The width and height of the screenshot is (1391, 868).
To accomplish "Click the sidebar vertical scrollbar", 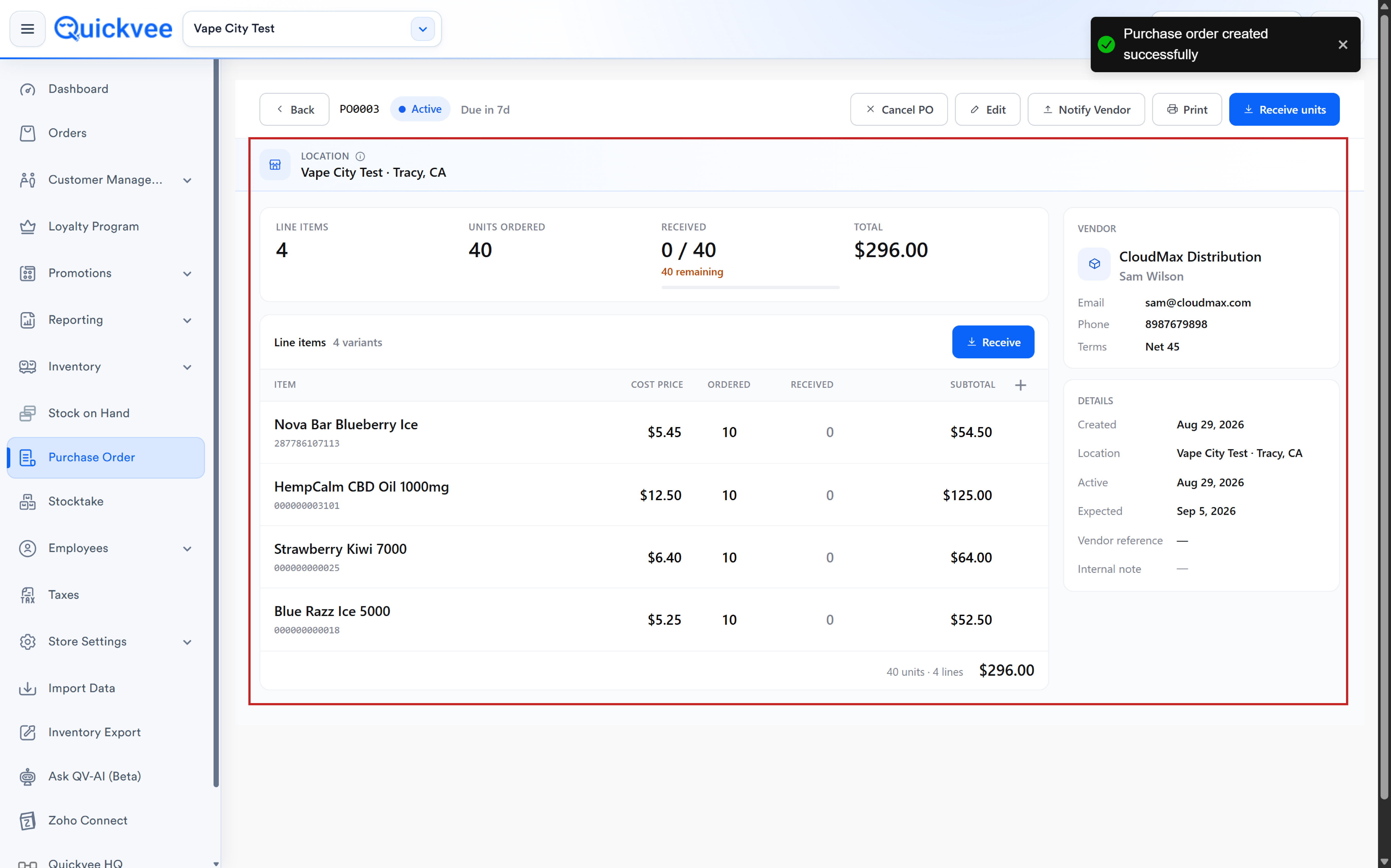I will (216, 423).
